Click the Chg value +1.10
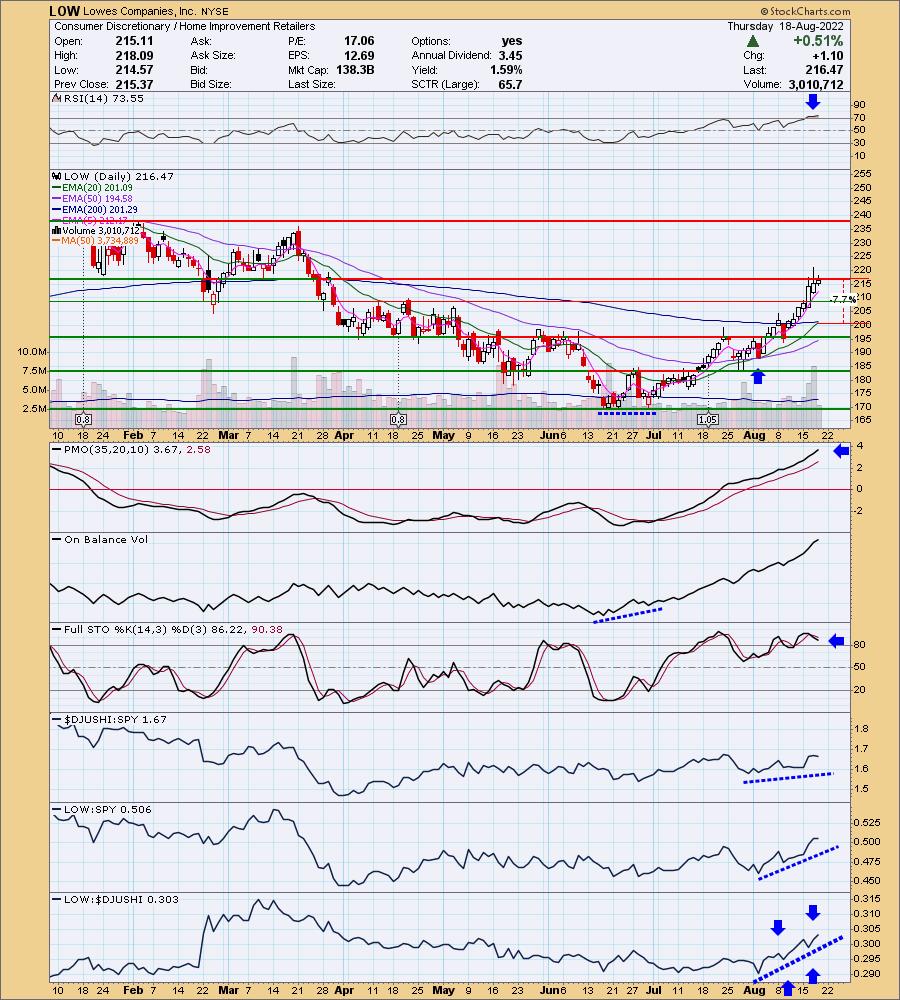The height and width of the screenshot is (1000, 900). tap(828, 55)
